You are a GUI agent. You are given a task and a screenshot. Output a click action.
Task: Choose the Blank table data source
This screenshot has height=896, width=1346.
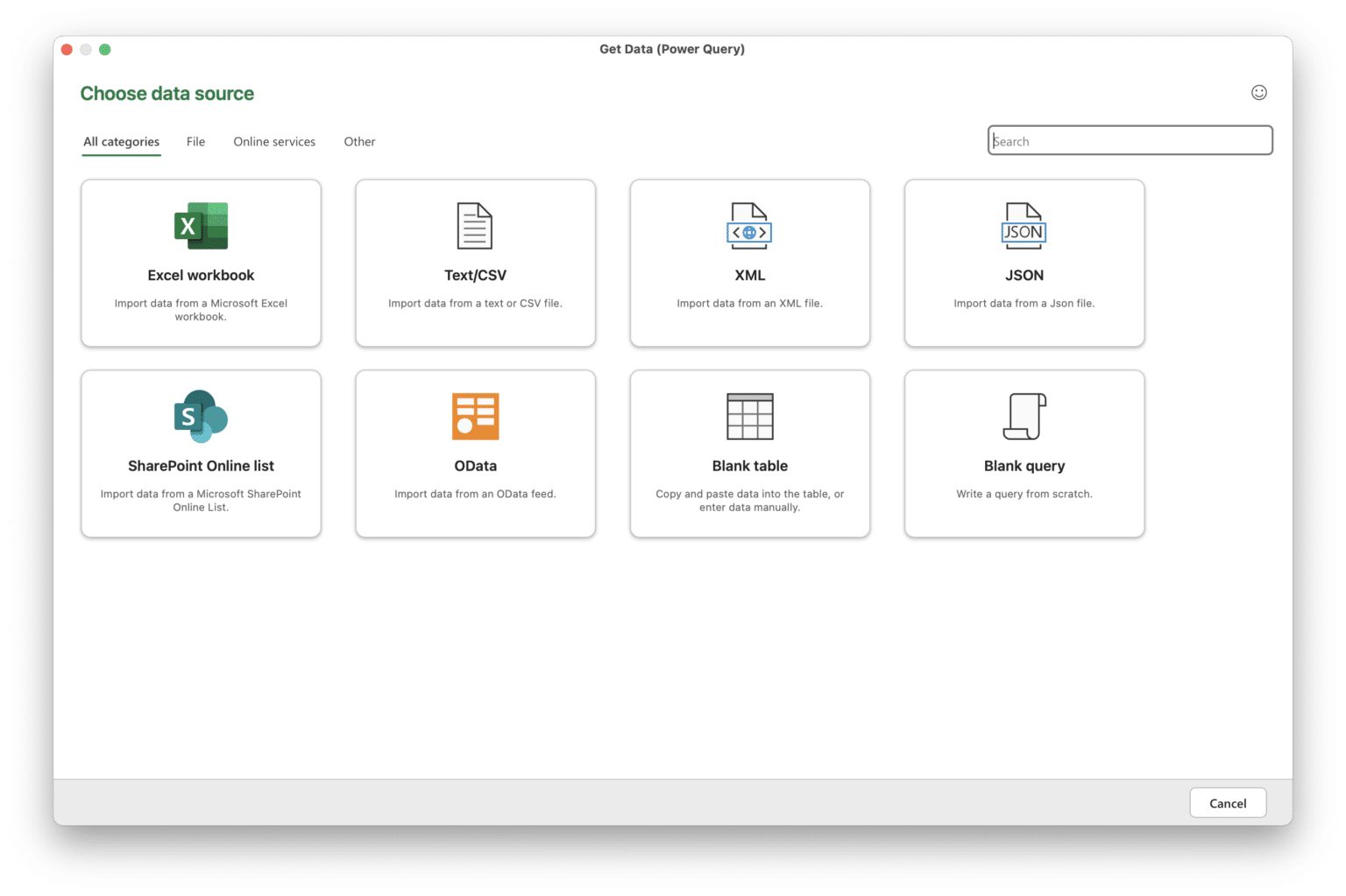tap(749, 453)
